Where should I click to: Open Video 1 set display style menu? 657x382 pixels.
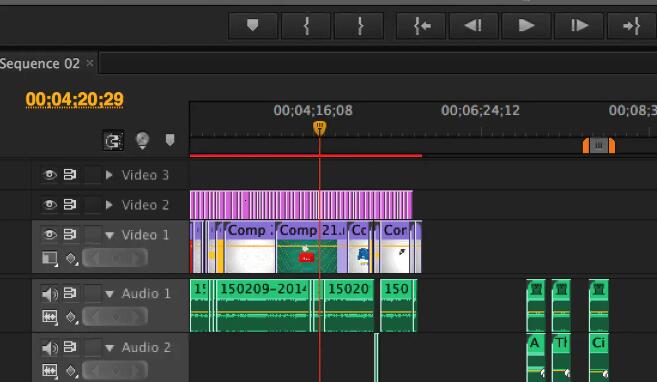(x=49, y=258)
